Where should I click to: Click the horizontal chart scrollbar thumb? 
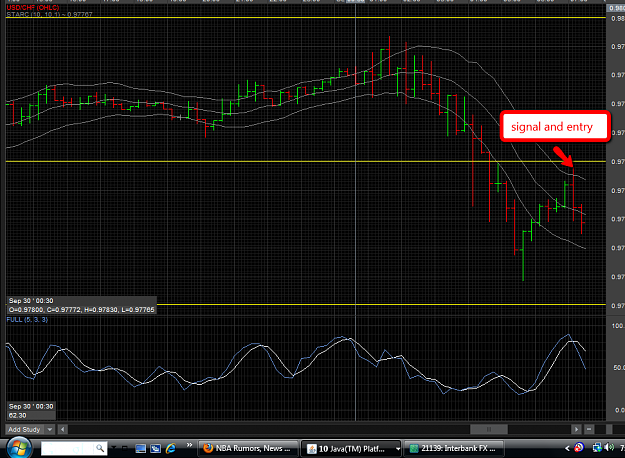pos(489,429)
